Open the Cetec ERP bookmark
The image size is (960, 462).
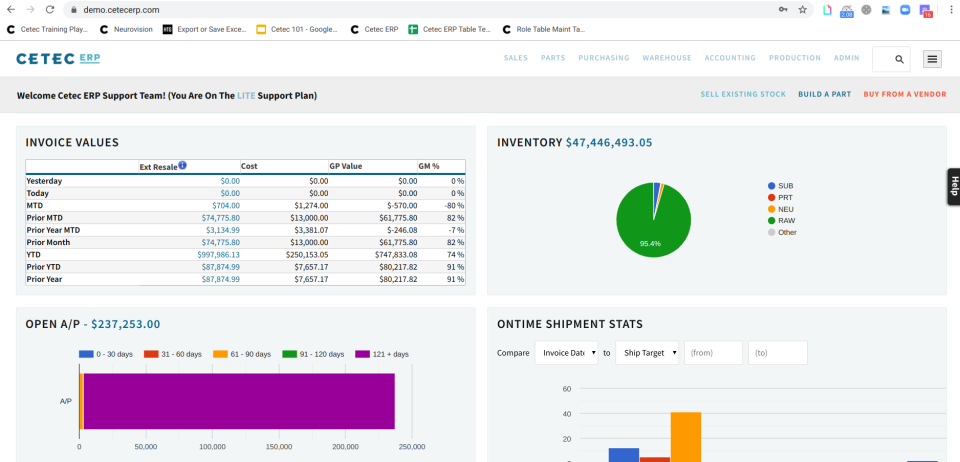click(375, 29)
